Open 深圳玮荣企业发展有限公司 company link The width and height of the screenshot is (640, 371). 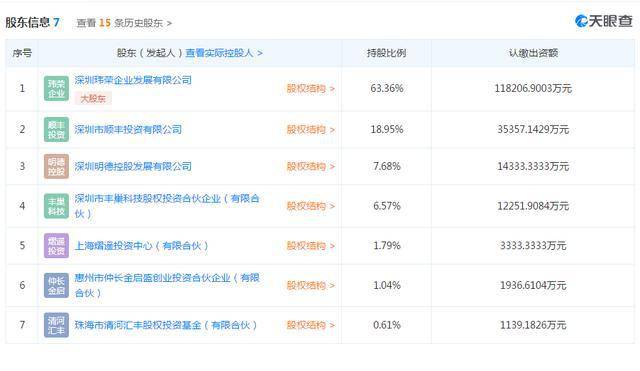(x=133, y=80)
